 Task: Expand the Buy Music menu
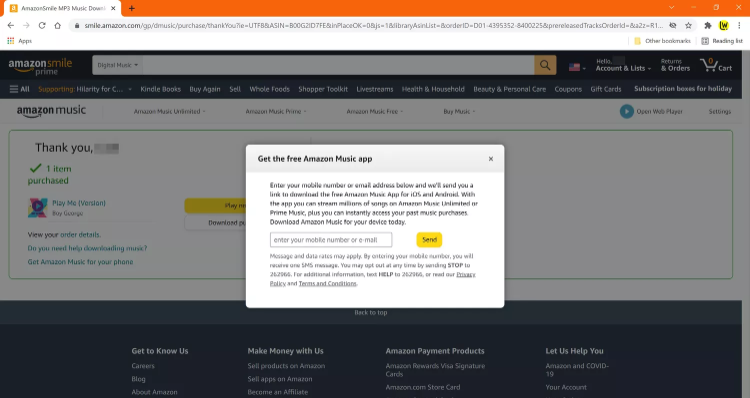coord(459,111)
